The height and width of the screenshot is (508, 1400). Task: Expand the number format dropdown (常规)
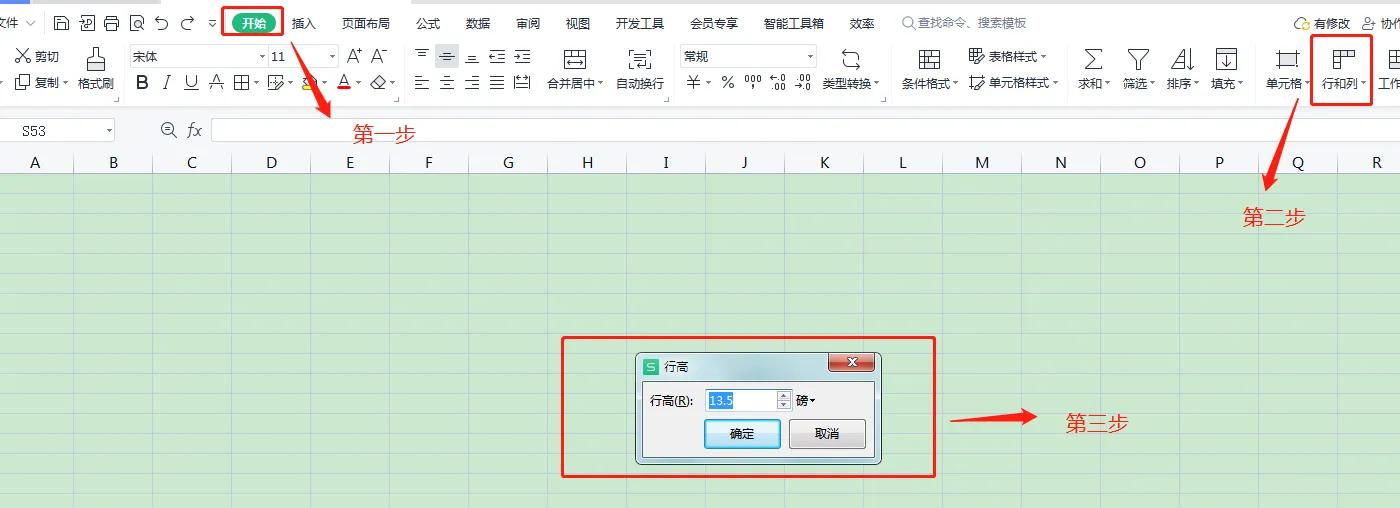(x=811, y=57)
